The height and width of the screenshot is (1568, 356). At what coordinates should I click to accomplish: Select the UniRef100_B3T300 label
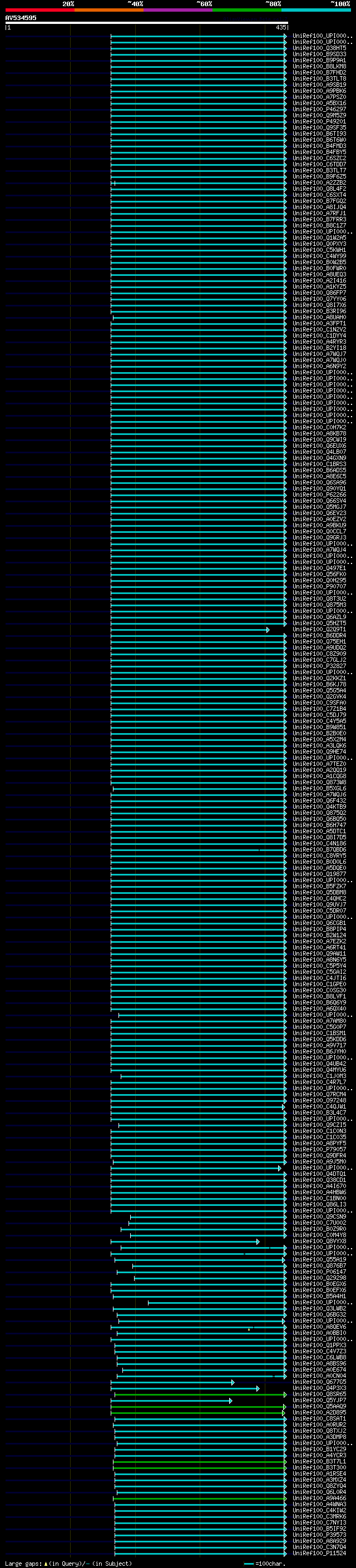[x=319, y=1467]
